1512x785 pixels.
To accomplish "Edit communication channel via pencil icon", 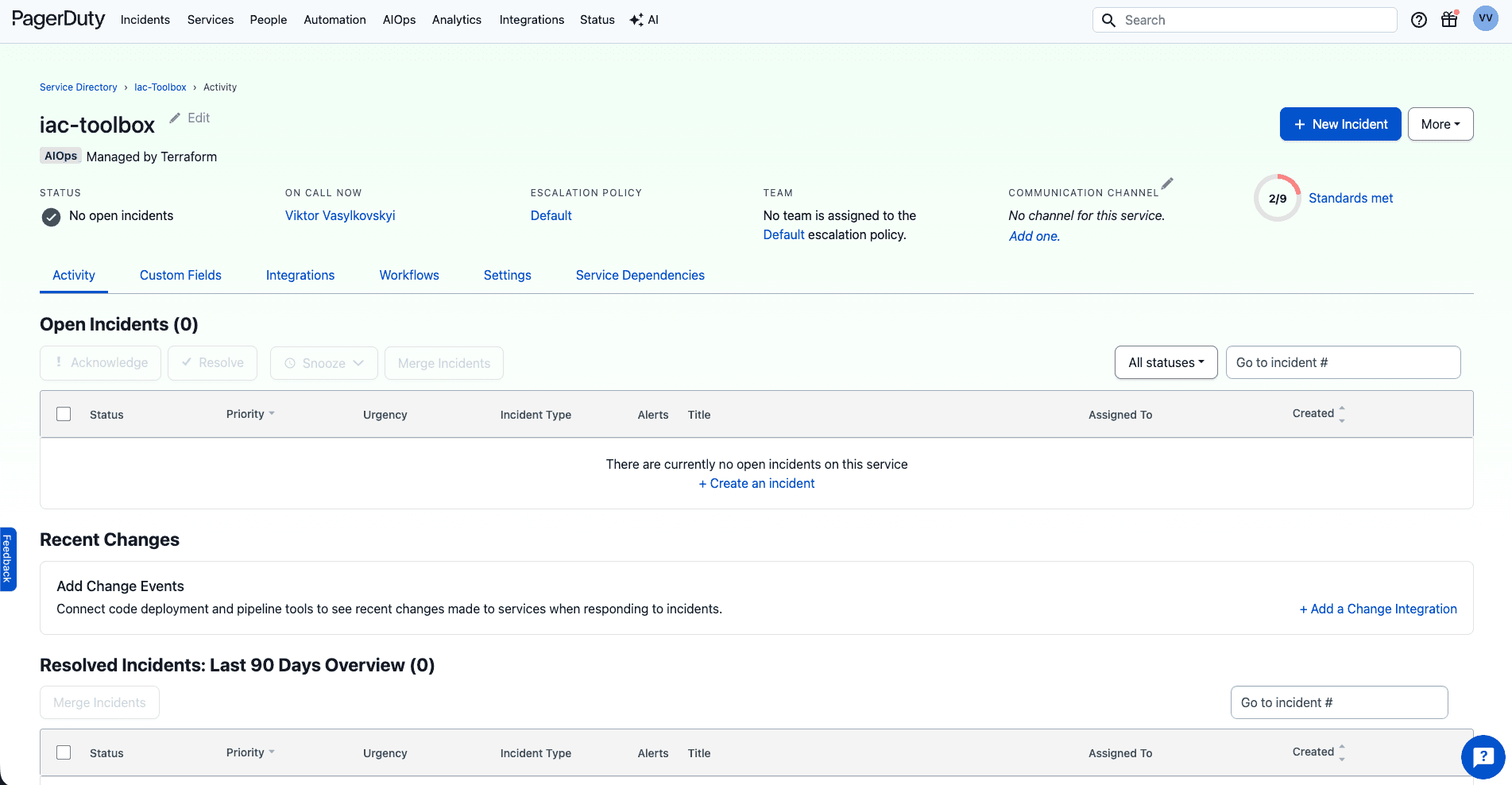I will 1166,184.
